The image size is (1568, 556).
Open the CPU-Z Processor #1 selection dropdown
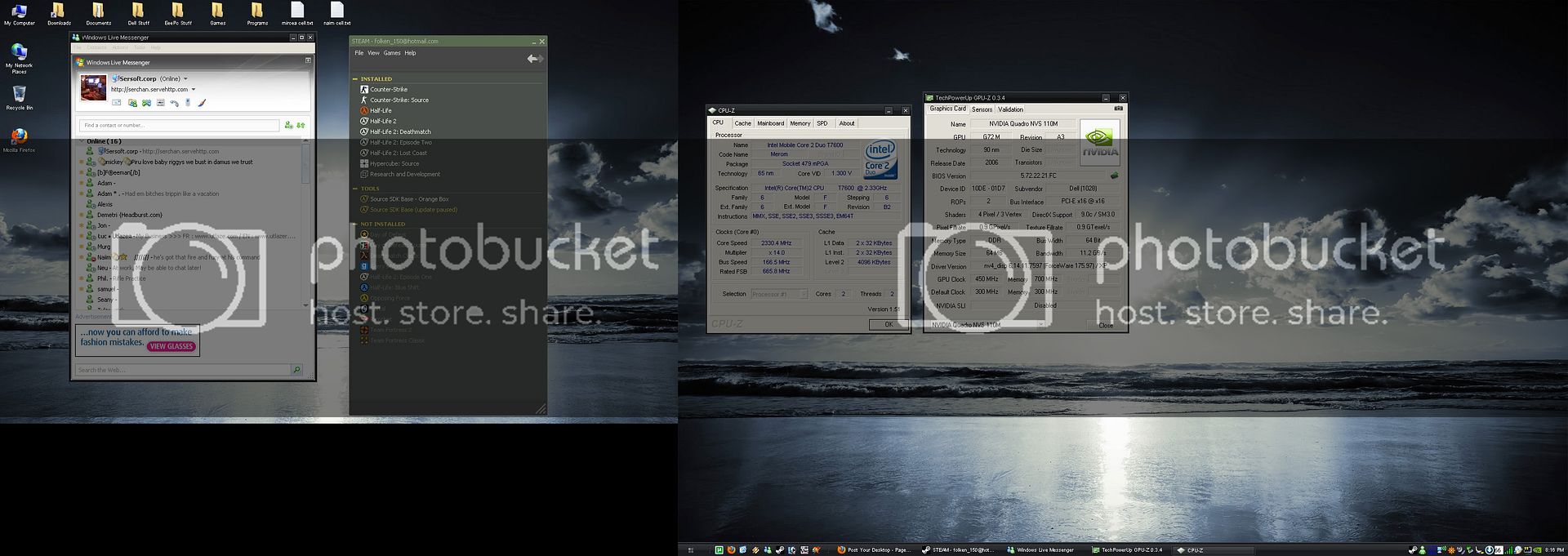(x=779, y=294)
